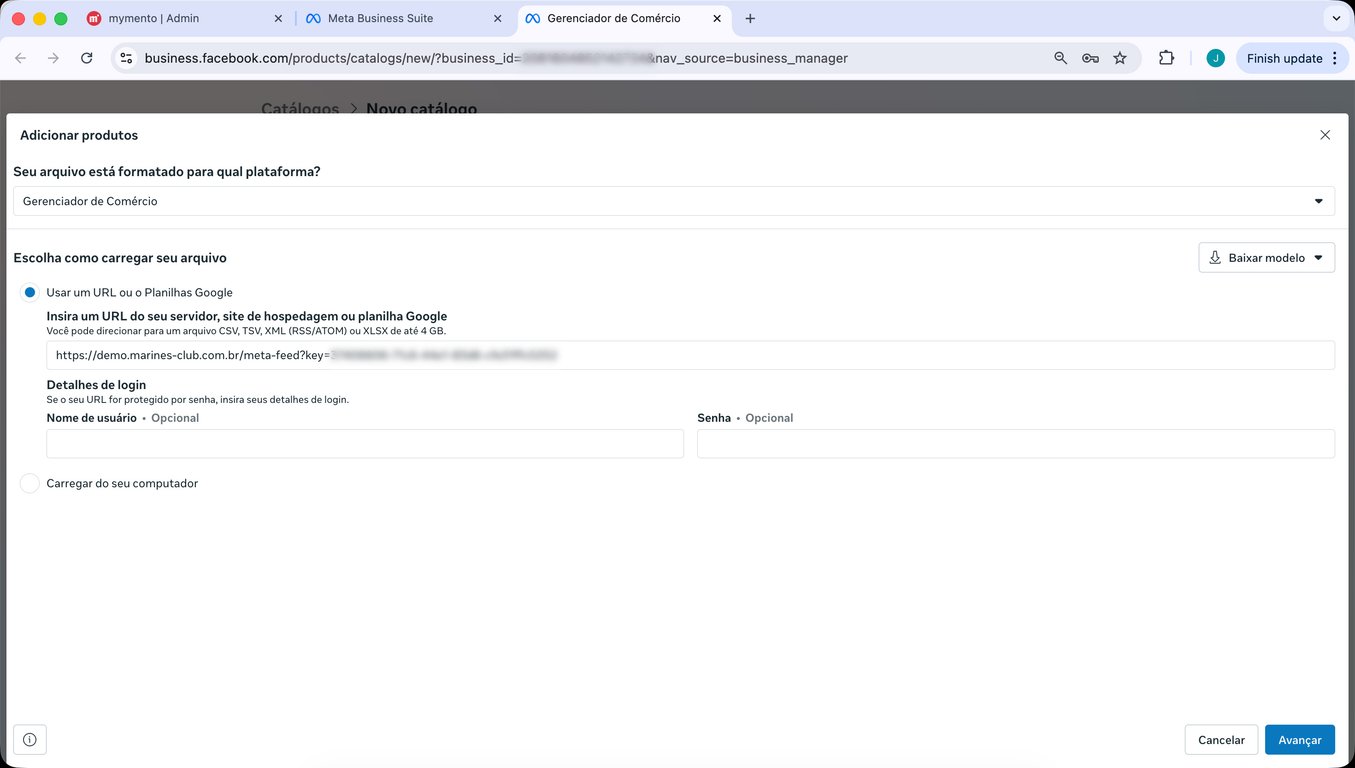
Task: Open a new browser tab
Action: click(750, 18)
